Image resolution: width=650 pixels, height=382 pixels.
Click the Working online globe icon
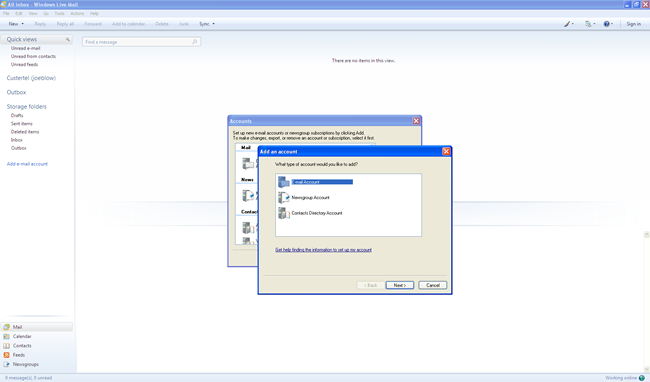(642, 378)
